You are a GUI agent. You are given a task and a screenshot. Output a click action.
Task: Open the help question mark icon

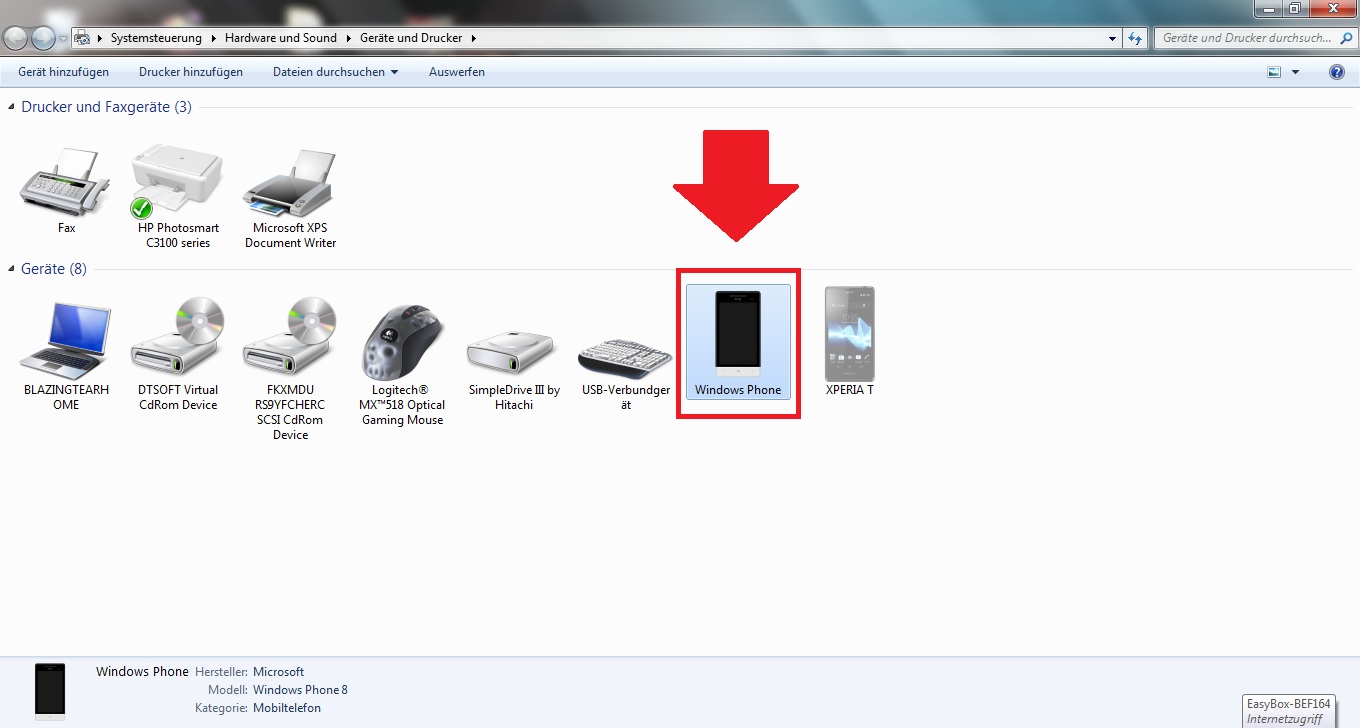[x=1337, y=72]
